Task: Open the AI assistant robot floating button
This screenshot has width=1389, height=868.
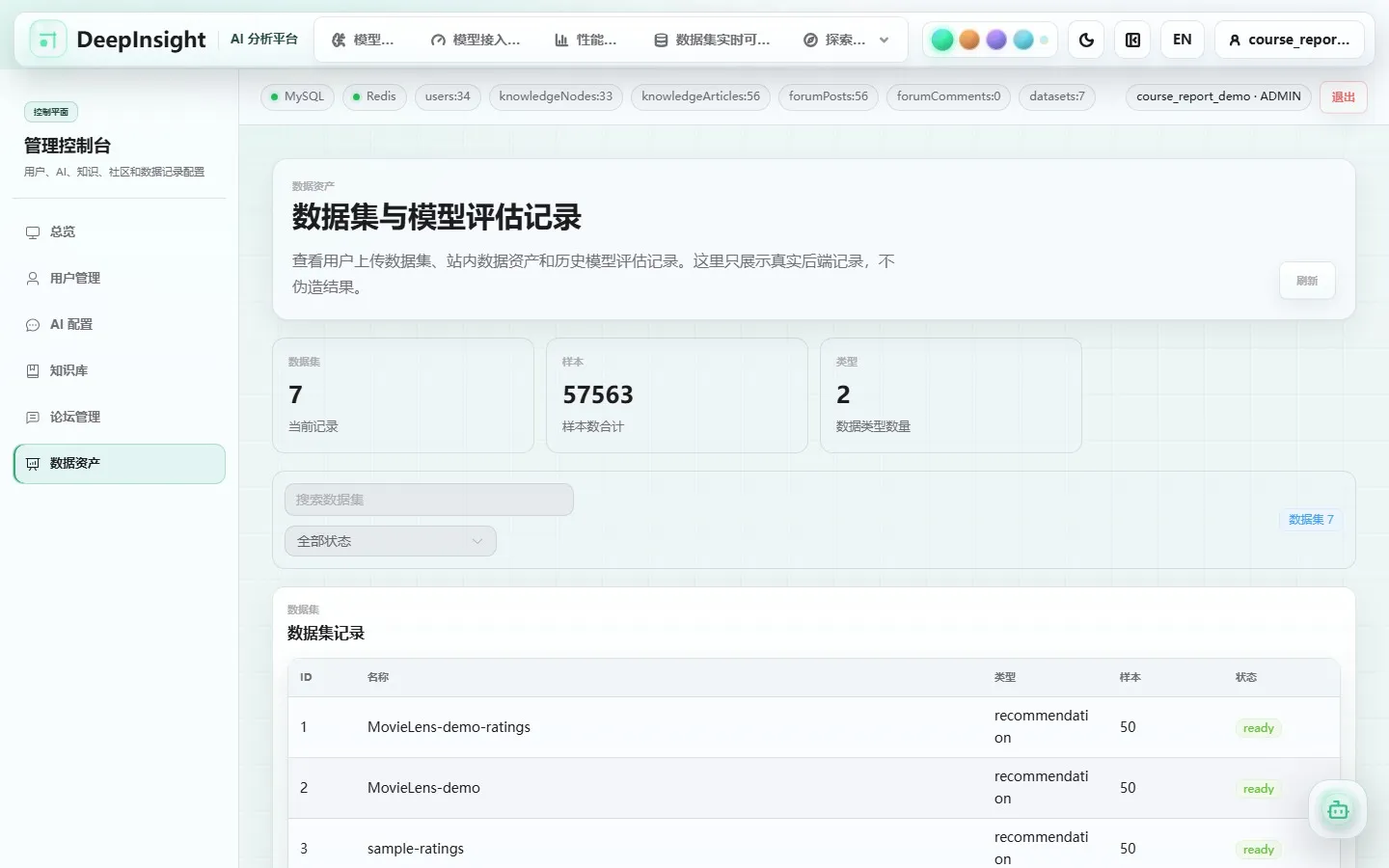Action: (x=1337, y=810)
